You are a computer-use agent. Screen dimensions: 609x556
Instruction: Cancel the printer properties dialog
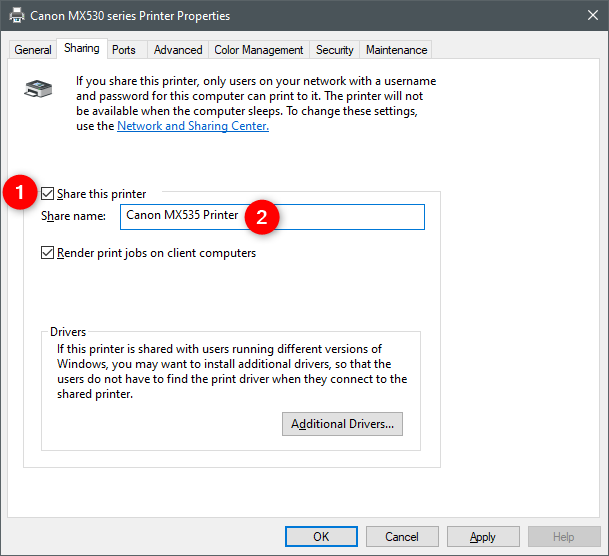tap(402, 537)
